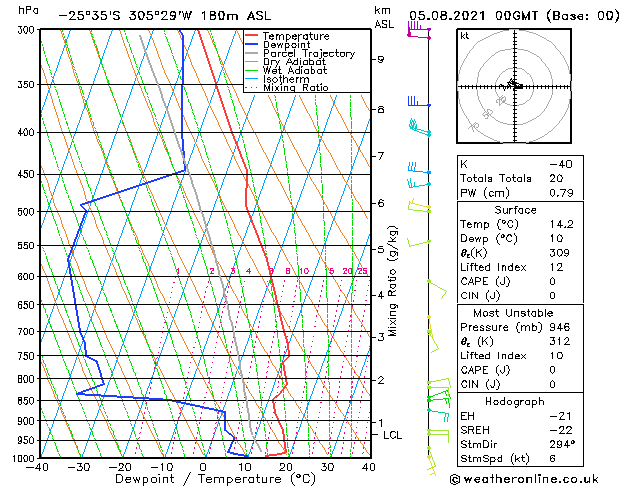
Task: Click the '800' pressure level label
Action: tap(28, 379)
